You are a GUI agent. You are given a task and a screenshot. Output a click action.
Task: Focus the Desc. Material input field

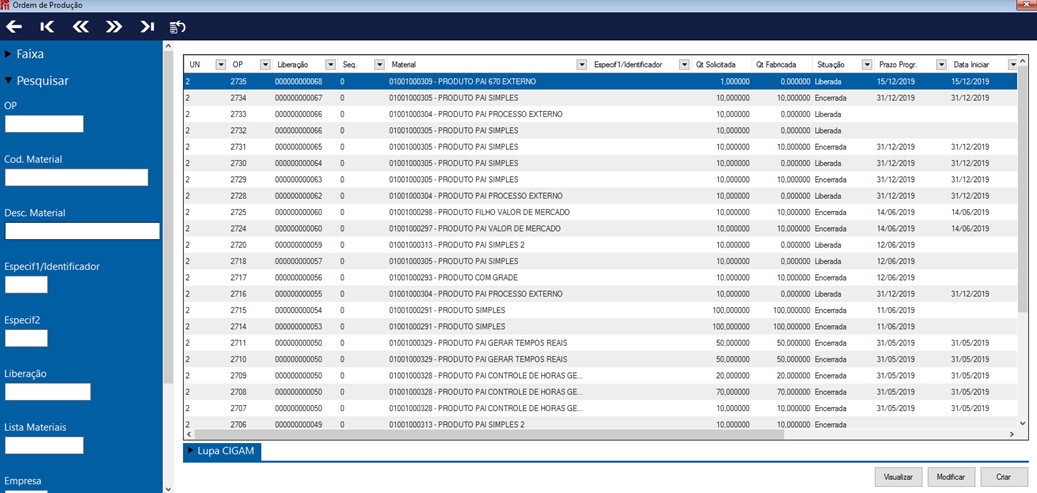(83, 231)
